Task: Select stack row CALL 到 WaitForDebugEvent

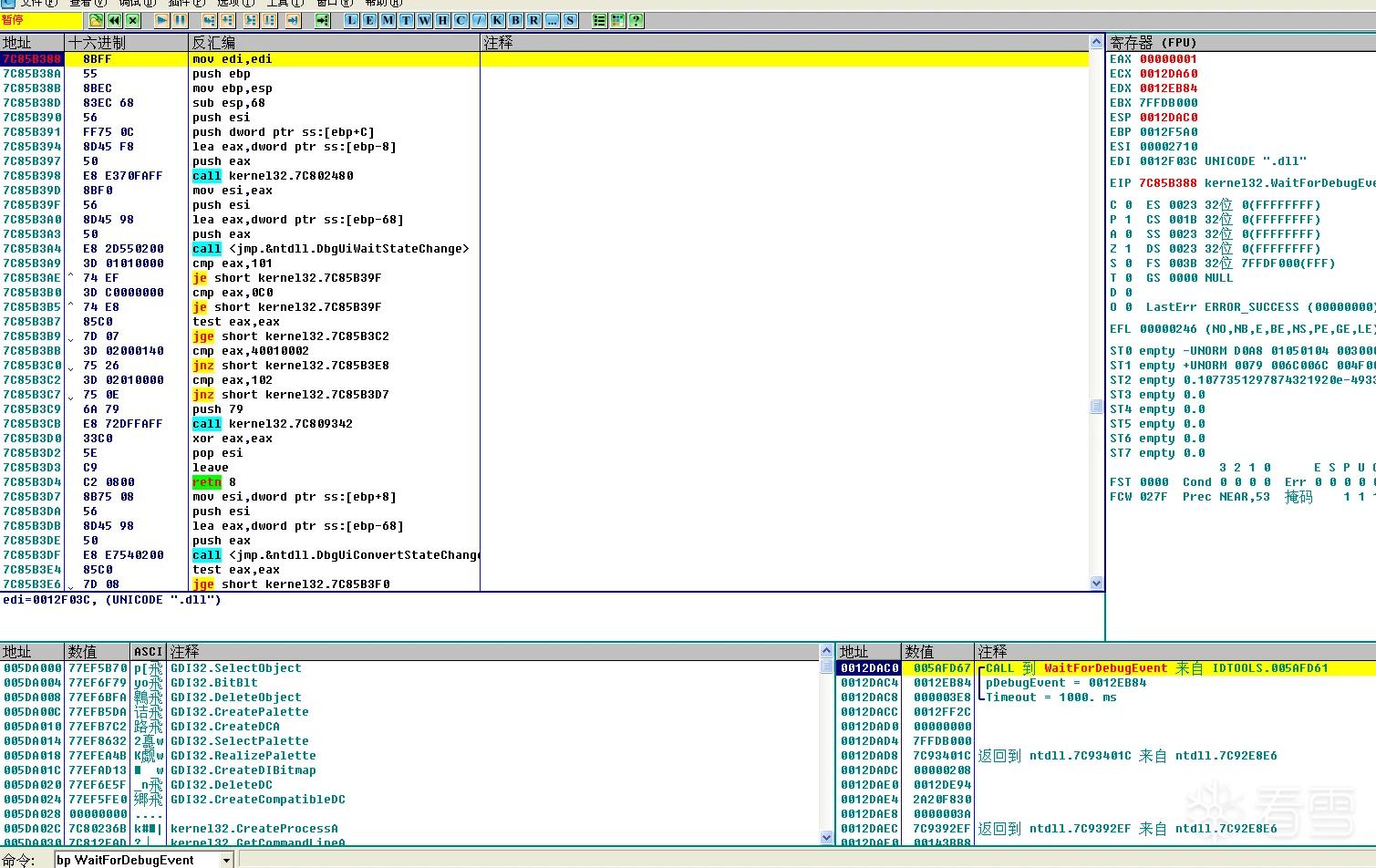Action: [x=1105, y=668]
